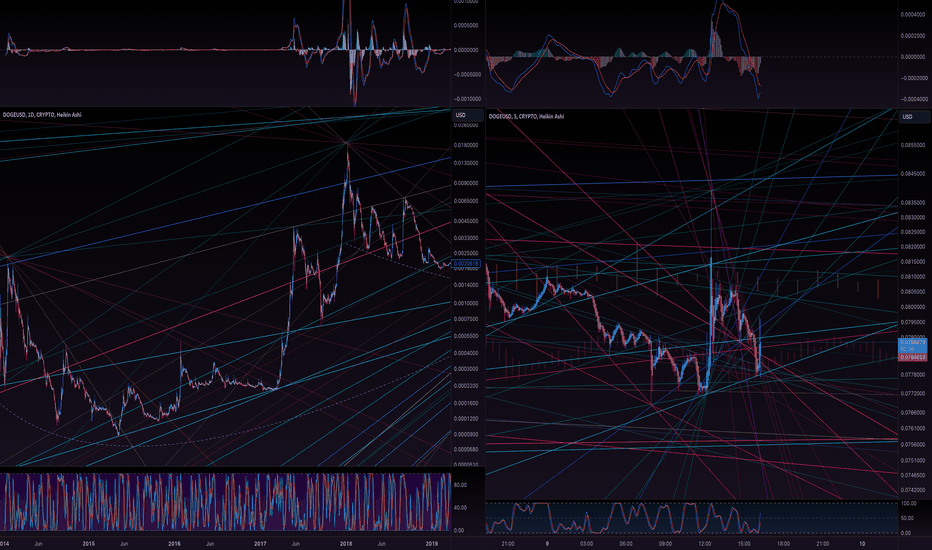Click the DOGEUSD, 5, CRYPTO, Heikin Ashi legend

click(x=526, y=117)
